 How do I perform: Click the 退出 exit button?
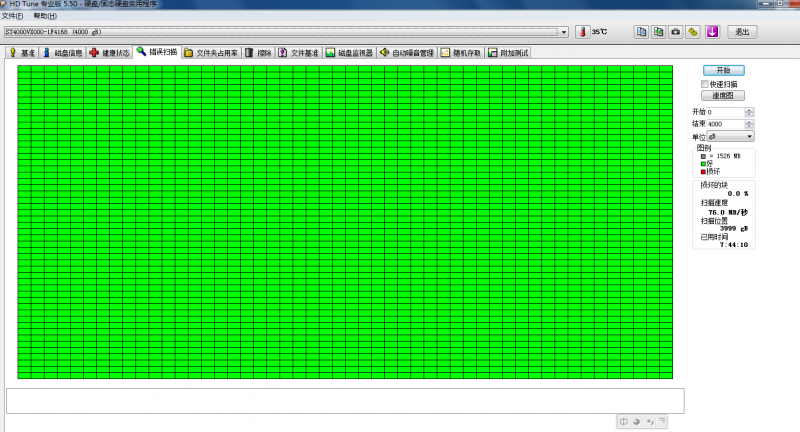(742, 32)
